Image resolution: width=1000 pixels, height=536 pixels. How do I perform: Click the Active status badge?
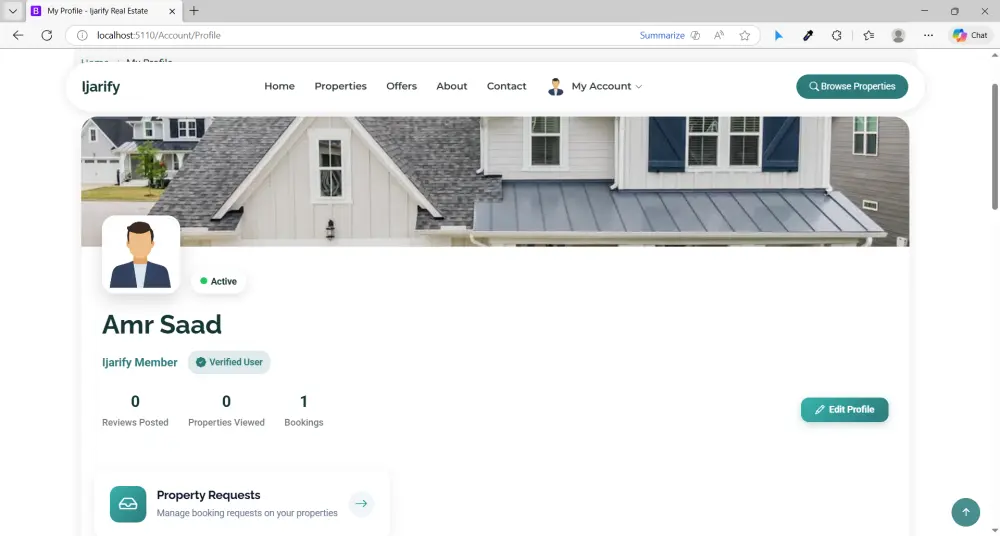pos(218,281)
